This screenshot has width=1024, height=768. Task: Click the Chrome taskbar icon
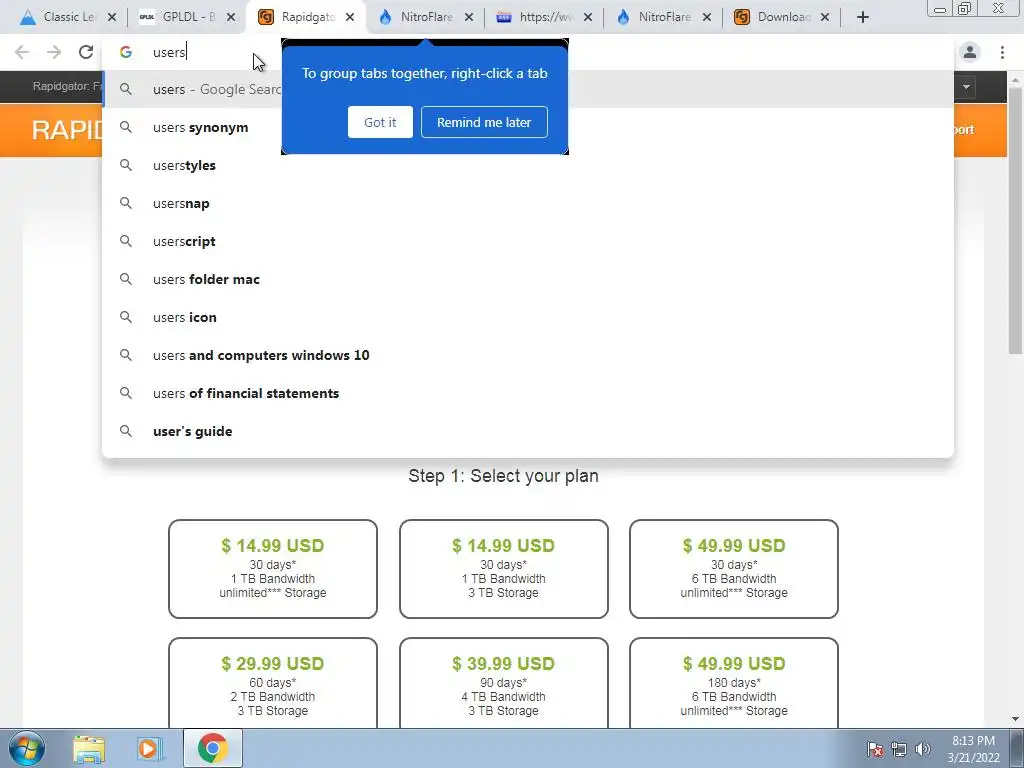[213, 748]
